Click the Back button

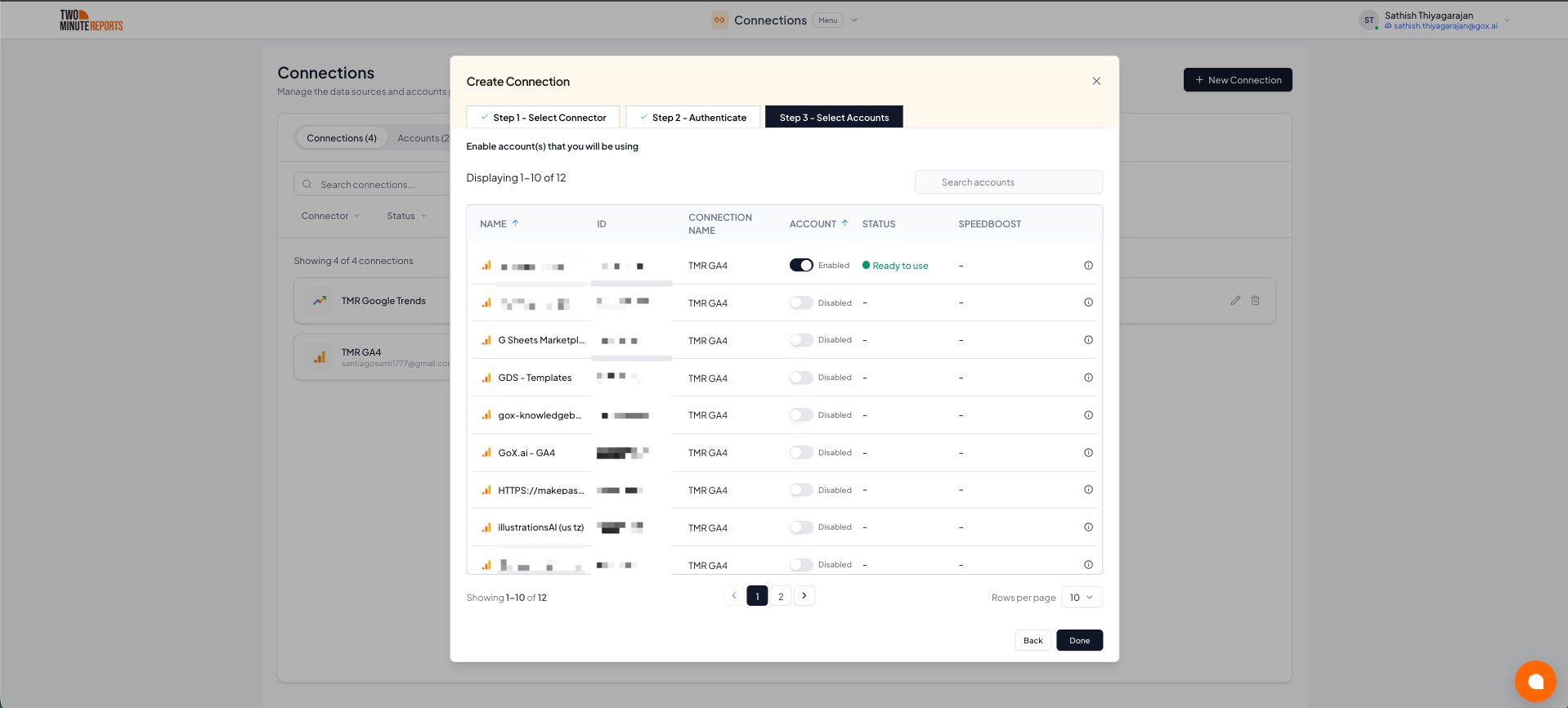[1033, 640]
